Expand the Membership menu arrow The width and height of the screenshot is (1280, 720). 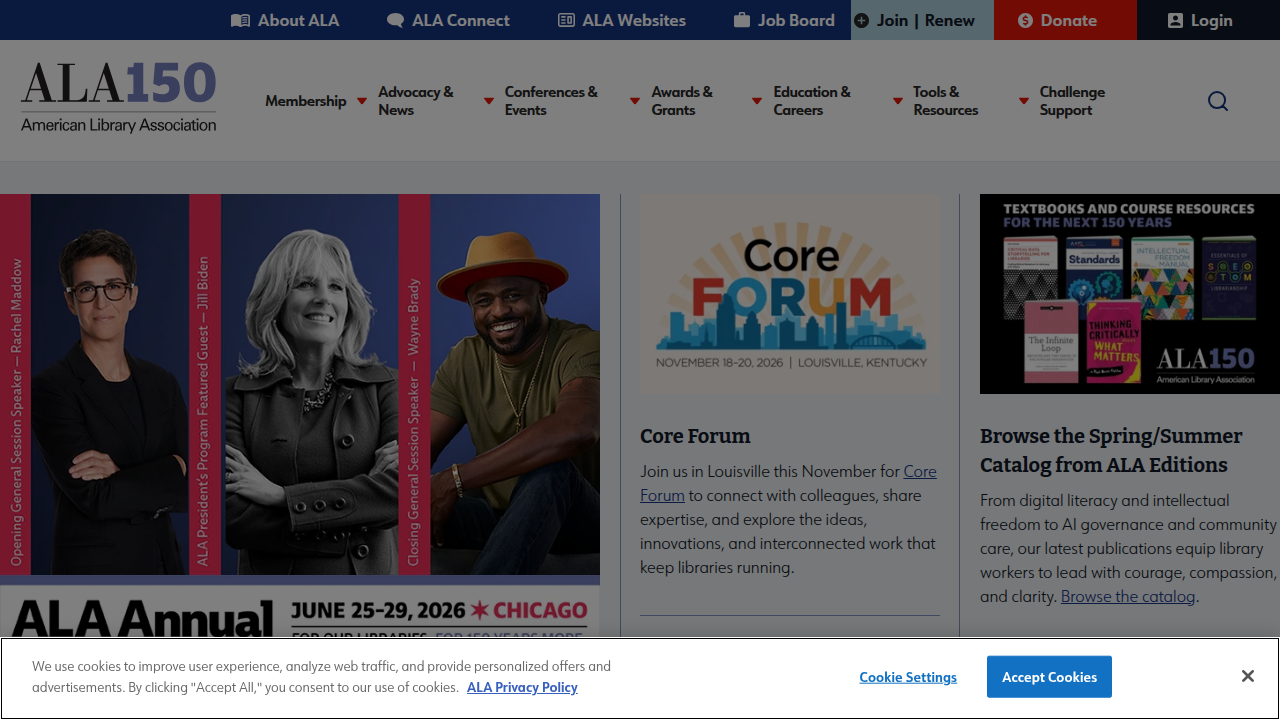362,101
